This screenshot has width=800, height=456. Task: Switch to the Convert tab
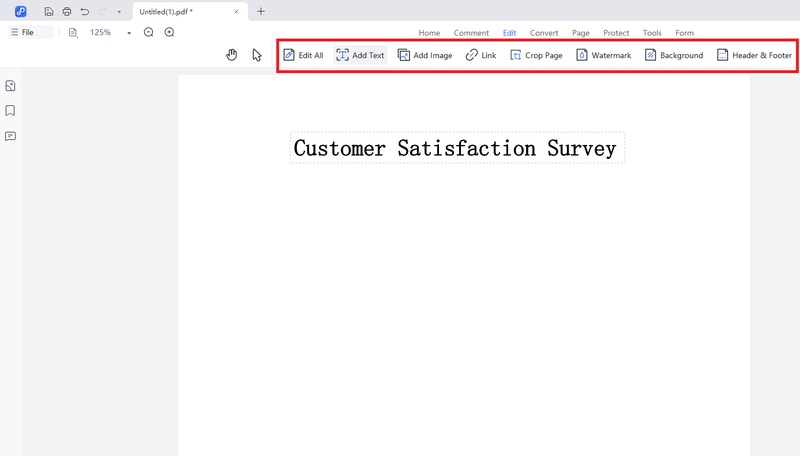point(544,33)
